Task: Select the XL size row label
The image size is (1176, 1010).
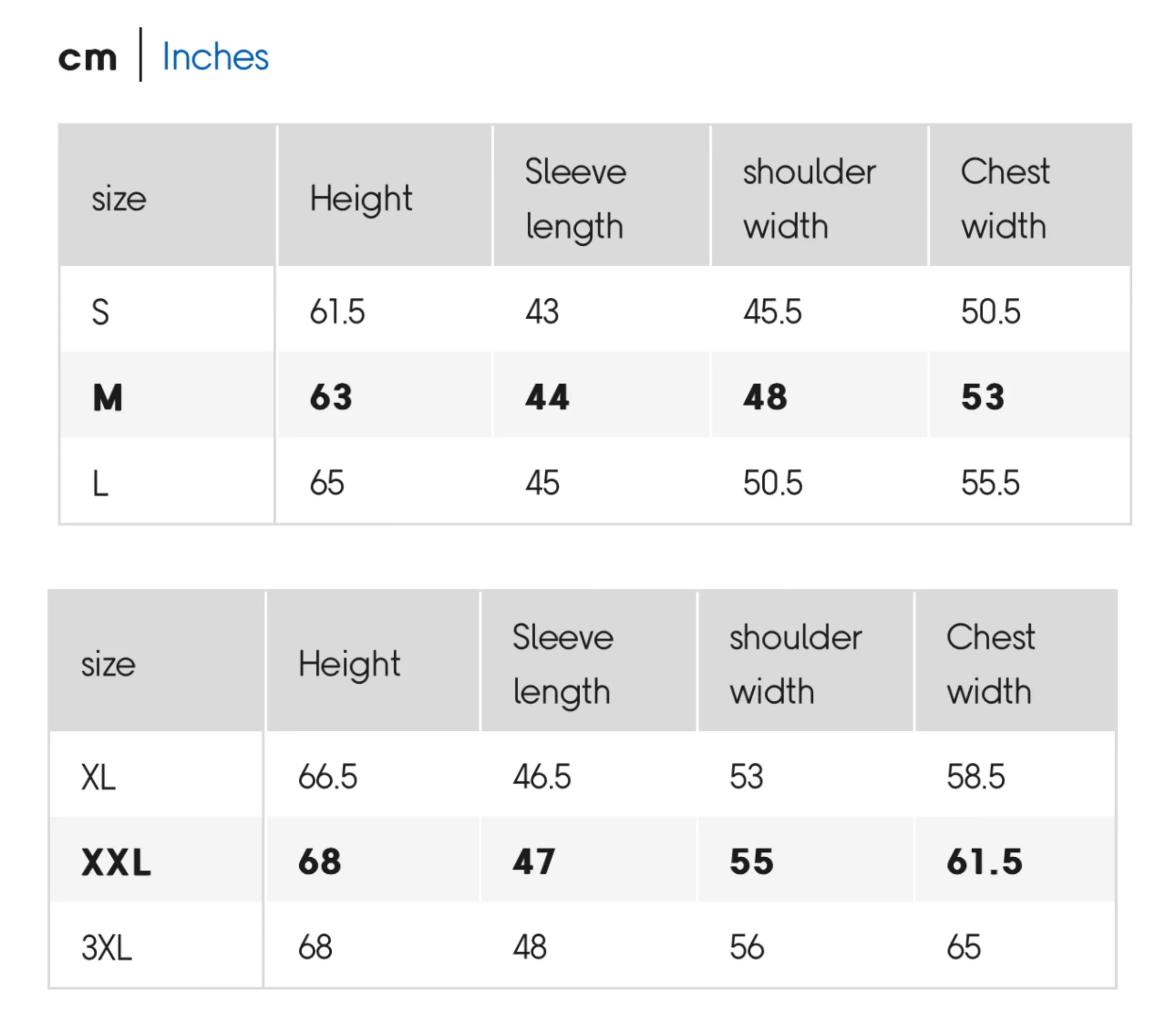Action: point(99,777)
